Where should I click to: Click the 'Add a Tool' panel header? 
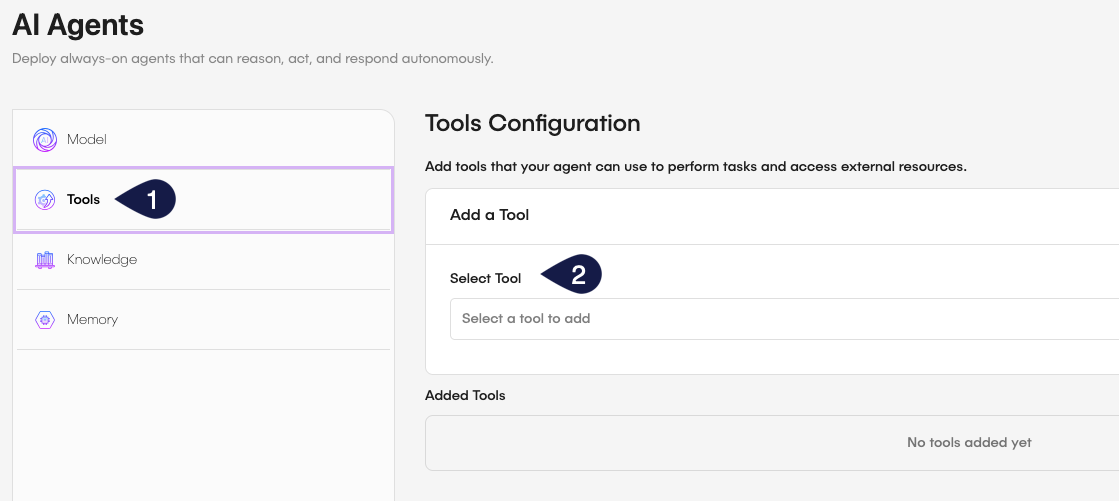(490, 215)
